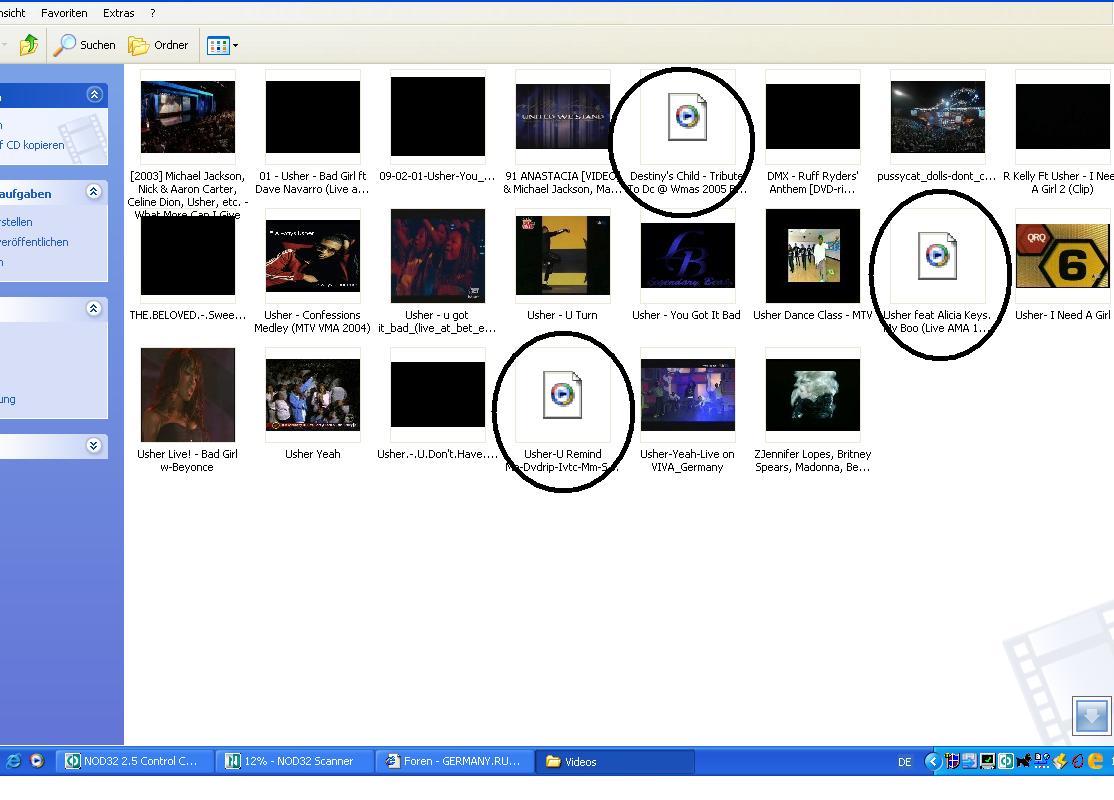
Task: Click the network connection tray icon
Action: tap(1042, 762)
